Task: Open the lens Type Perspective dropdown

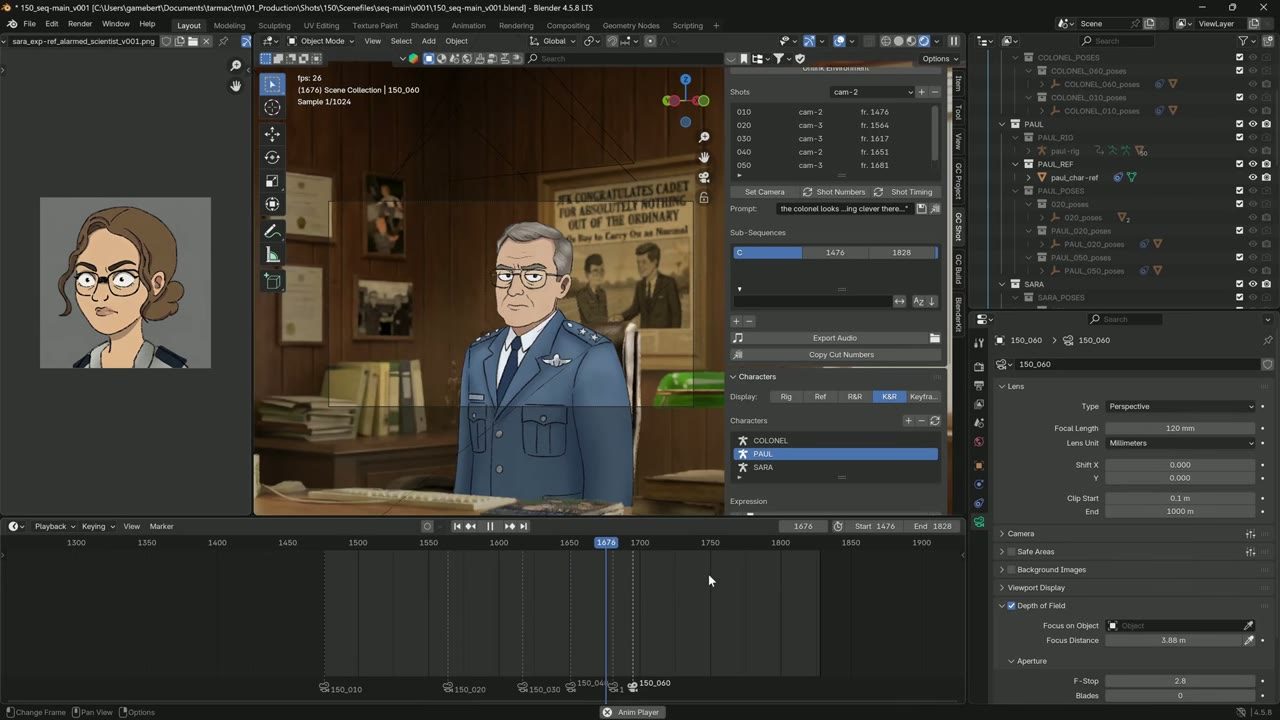Action: pyautogui.click(x=1180, y=407)
